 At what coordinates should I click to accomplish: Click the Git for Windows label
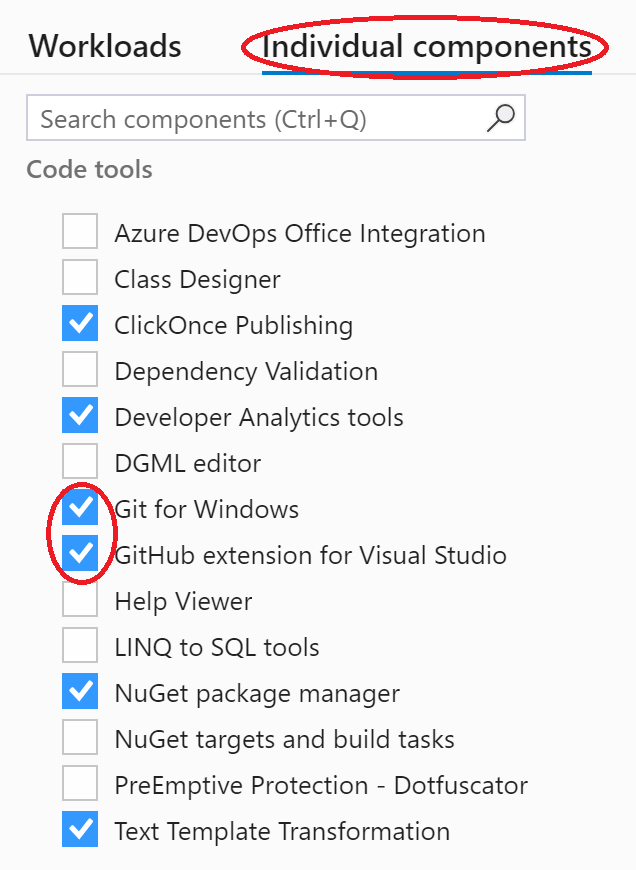207,509
